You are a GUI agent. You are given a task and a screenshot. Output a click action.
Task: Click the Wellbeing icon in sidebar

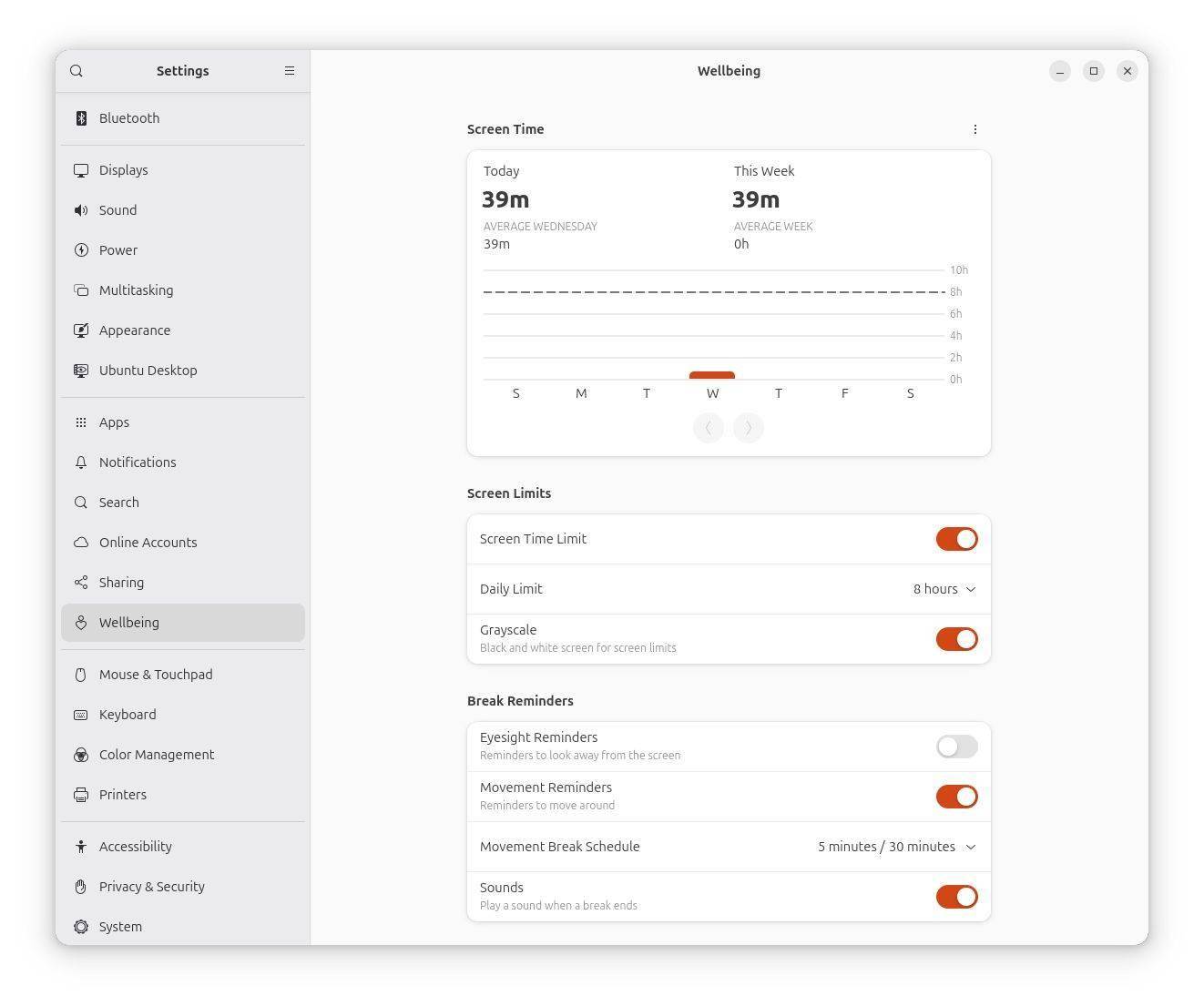pyautogui.click(x=81, y=623)
